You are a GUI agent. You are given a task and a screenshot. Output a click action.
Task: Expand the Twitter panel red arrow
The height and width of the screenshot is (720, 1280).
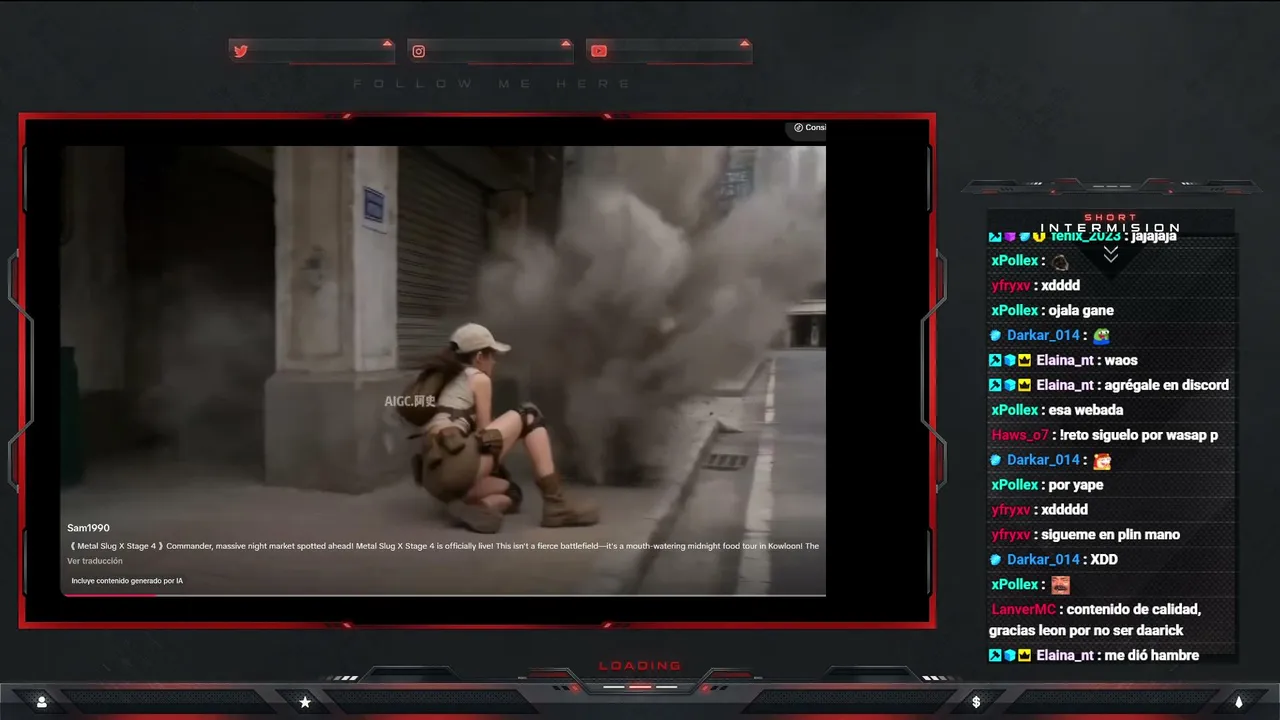click(x=387, y=43)
